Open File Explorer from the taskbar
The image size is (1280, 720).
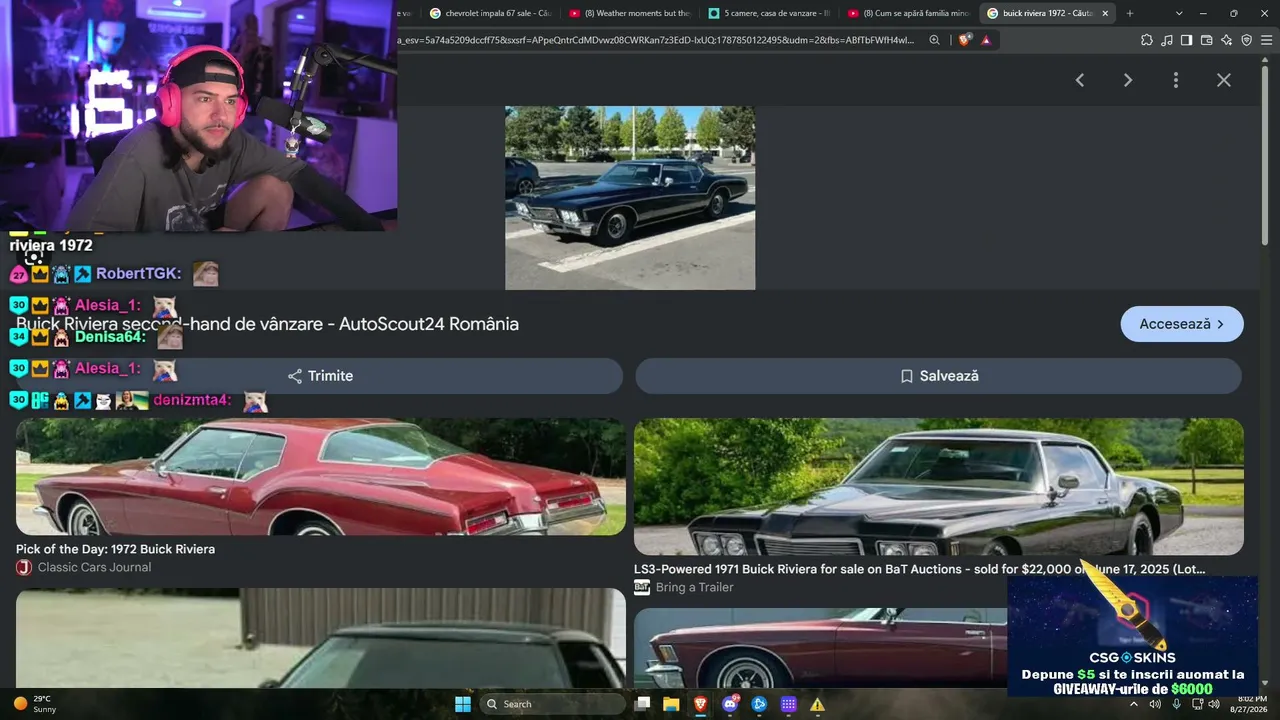672,704
